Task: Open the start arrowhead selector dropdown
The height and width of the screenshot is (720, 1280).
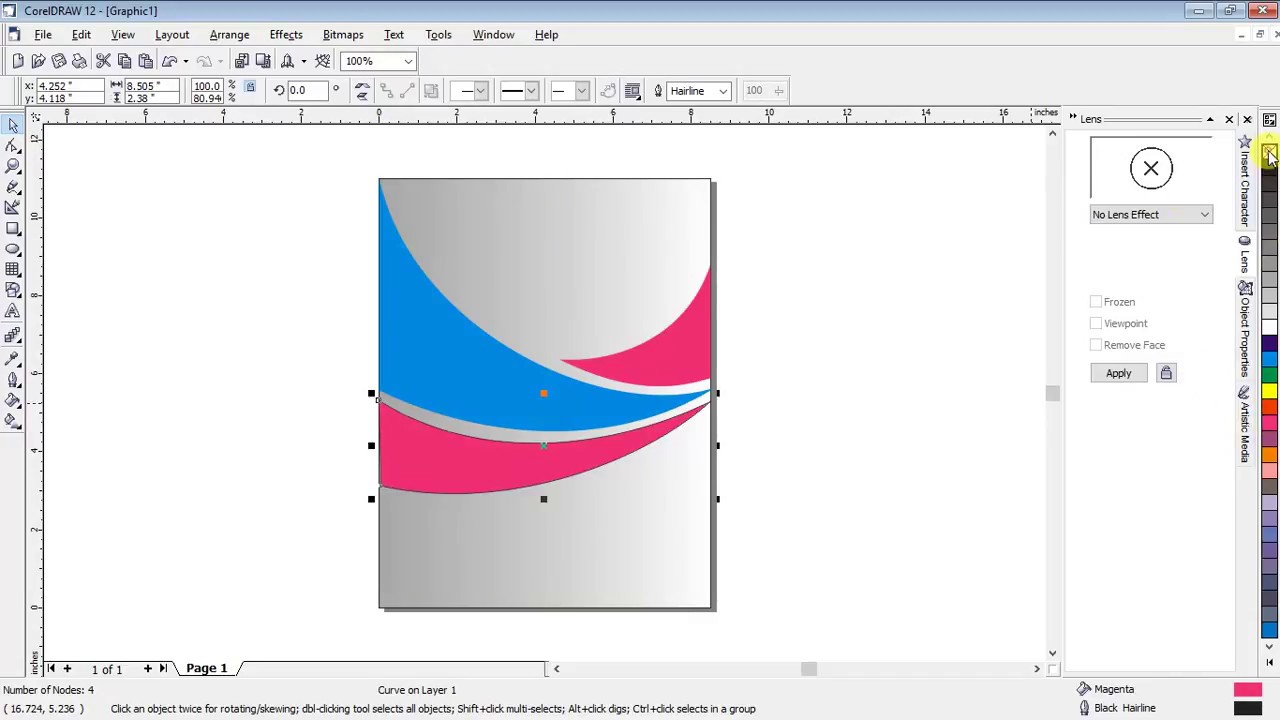Action: 480,91
